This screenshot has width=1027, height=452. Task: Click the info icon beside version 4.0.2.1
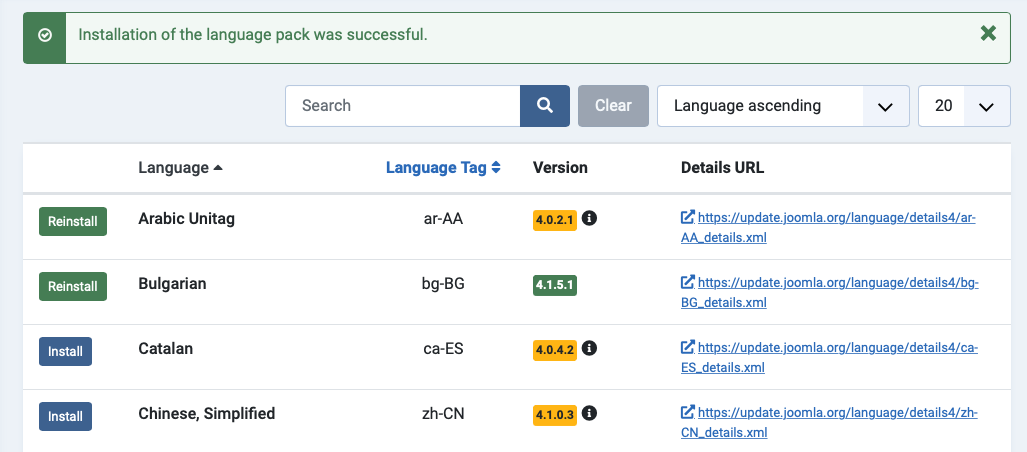click(x=589, y=218)
